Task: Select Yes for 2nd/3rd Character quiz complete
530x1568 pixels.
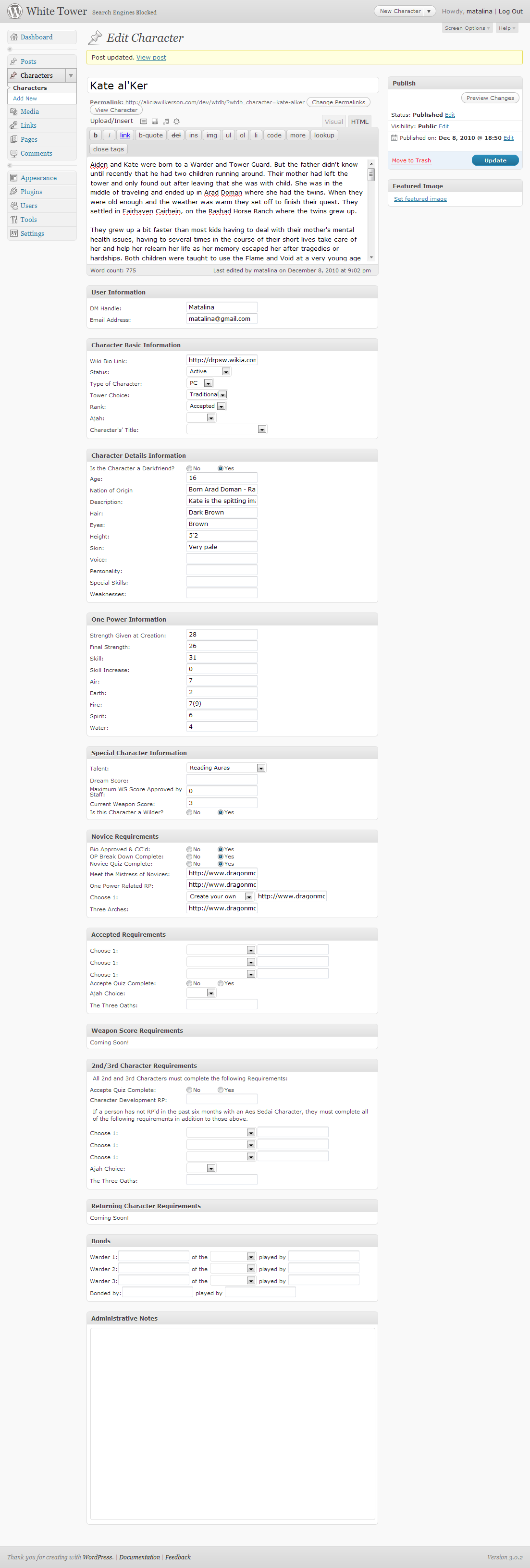Action: [220, 1090]
